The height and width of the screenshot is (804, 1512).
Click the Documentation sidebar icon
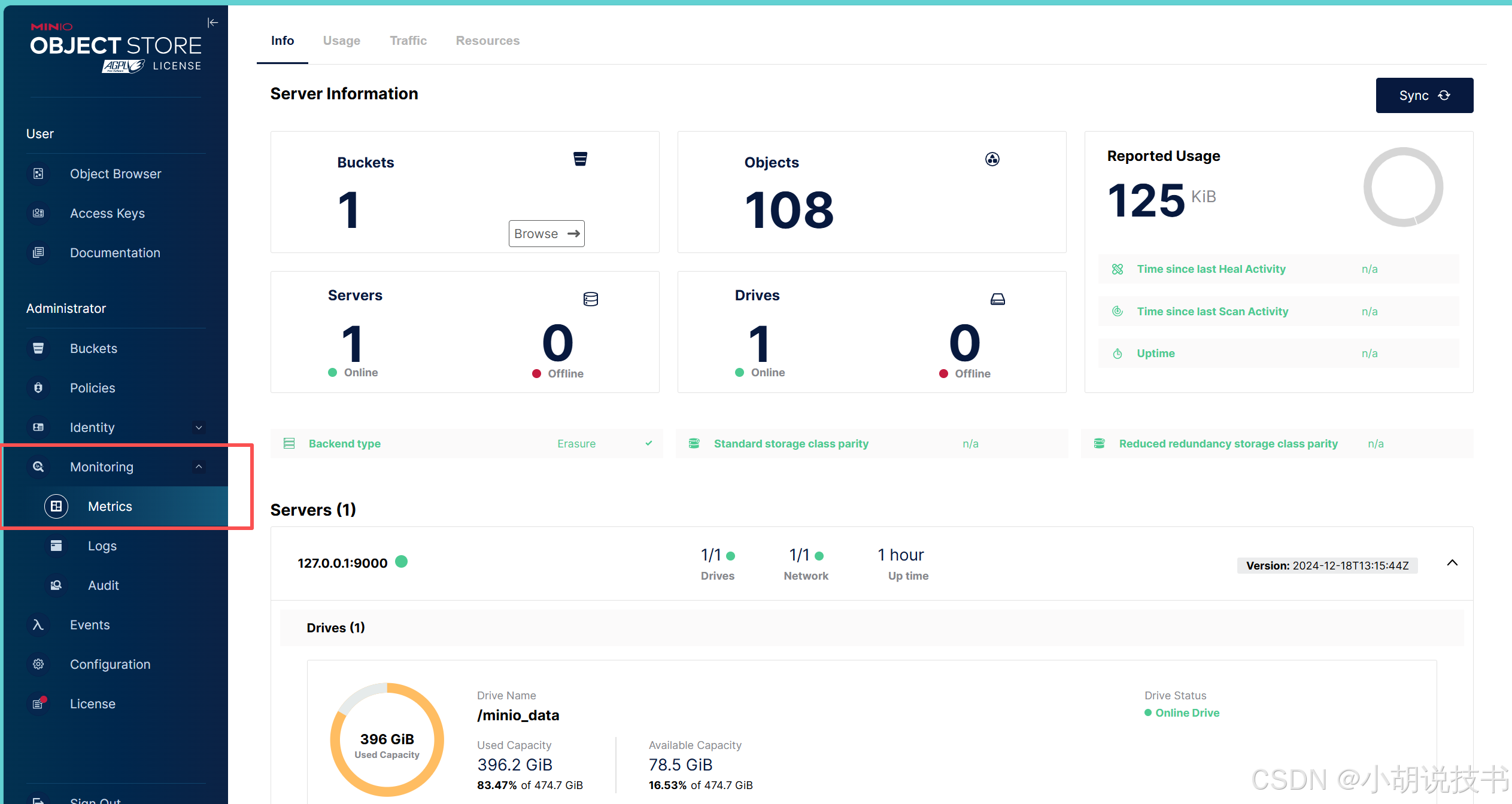point(38,252)
